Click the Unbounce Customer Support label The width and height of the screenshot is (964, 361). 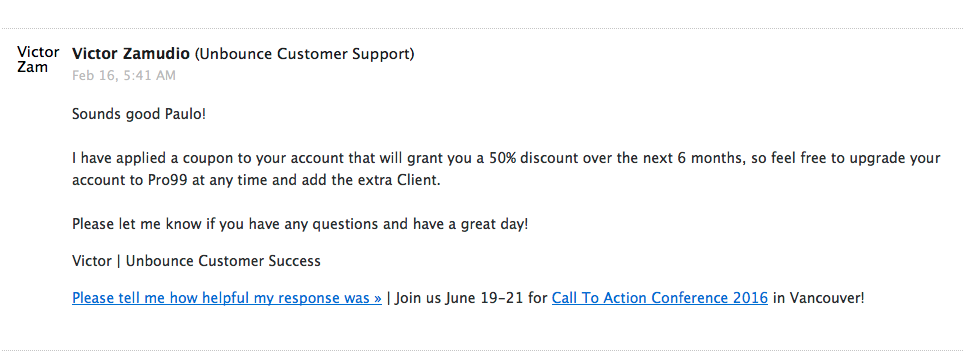tap(305, 54)
